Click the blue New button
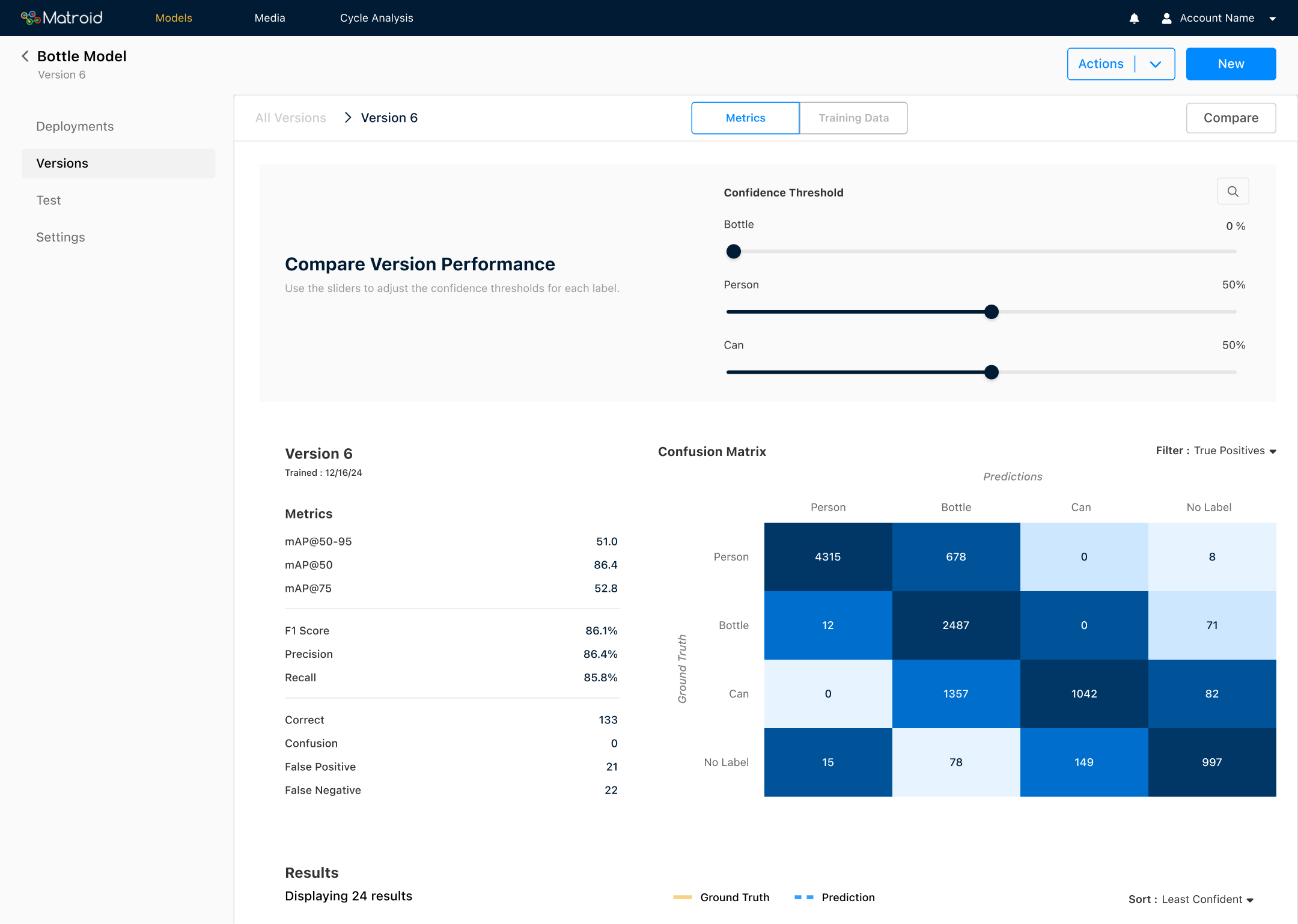Viewport: 1298px width, 924px height. click(1231, 64)
